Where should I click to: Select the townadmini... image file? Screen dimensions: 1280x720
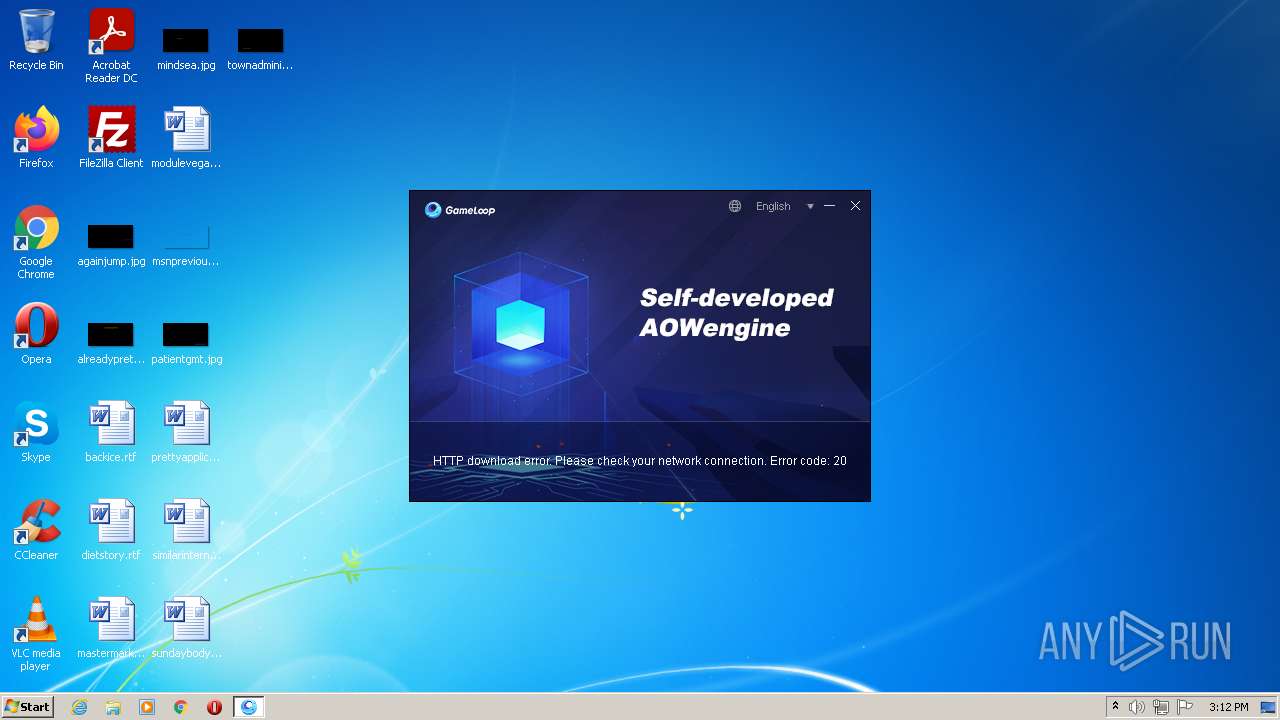tap(260, 49)
